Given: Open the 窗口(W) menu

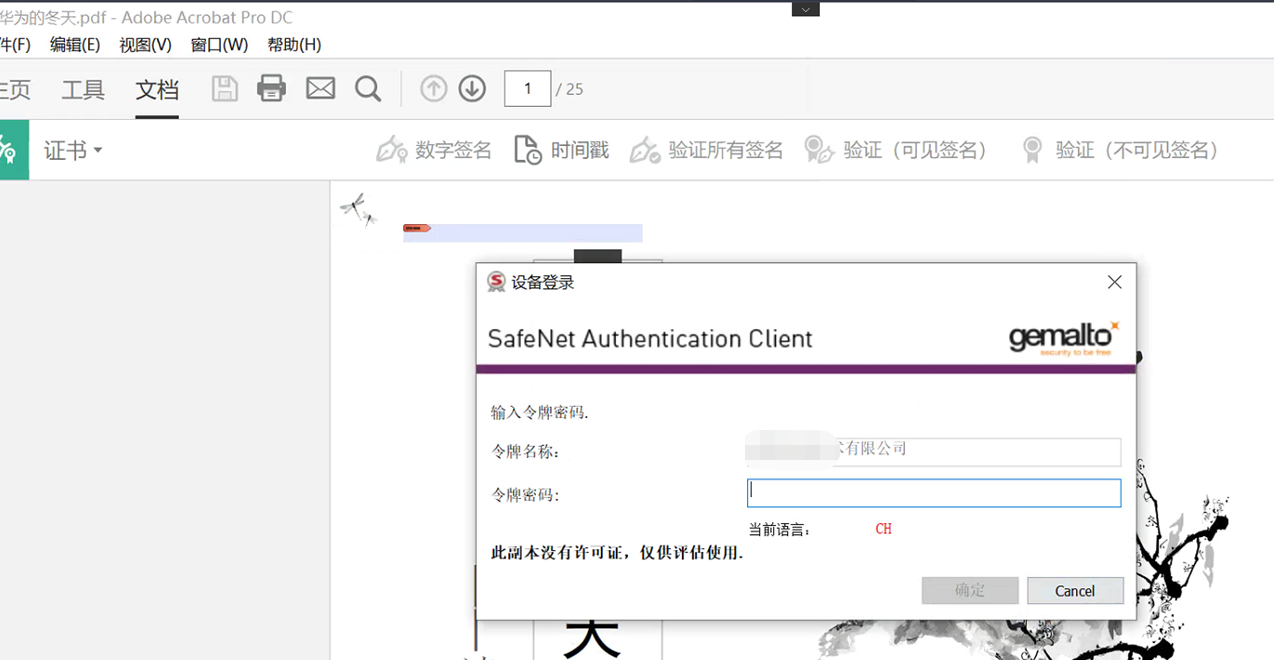Looking at the screenshot, I should pos(219,45).
